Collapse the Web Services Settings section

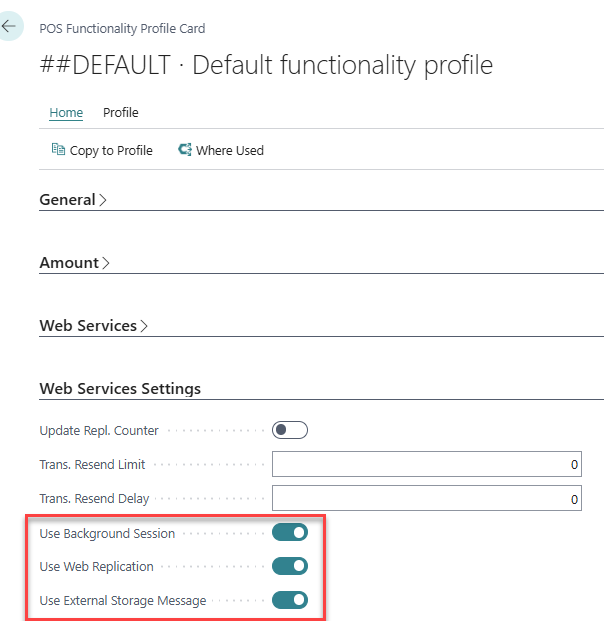(120, 389)
